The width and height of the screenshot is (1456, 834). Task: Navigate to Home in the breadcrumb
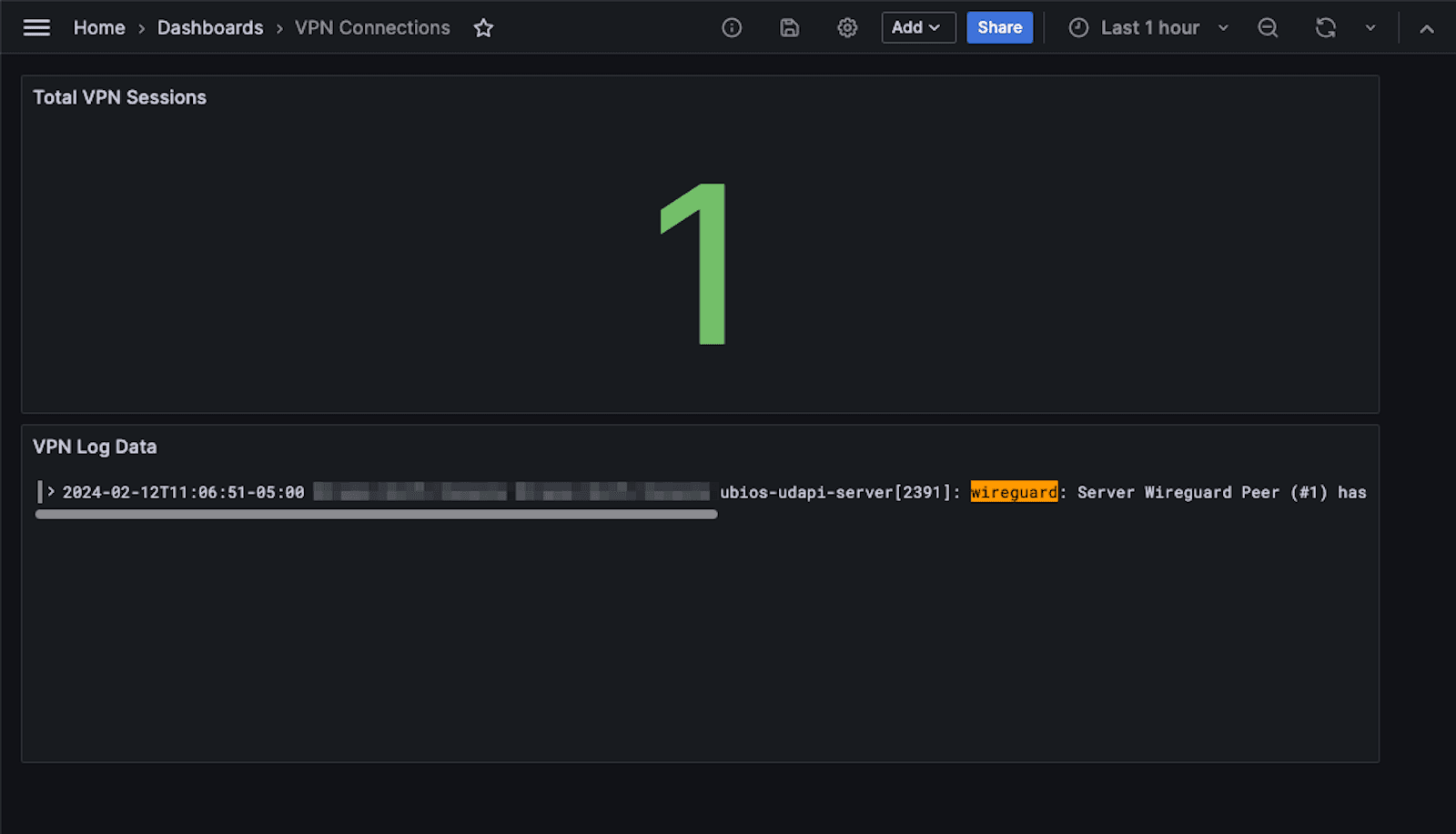point(99,27)
